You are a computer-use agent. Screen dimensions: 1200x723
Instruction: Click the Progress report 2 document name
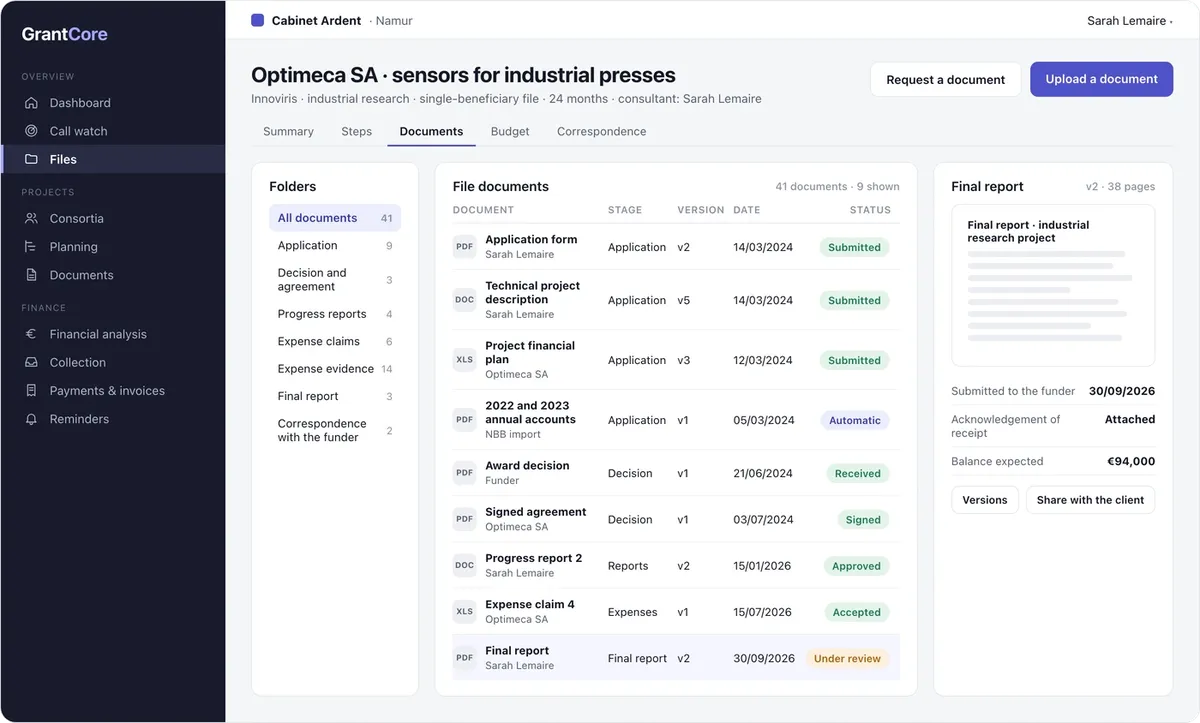pyautogui.click(x=533, y=558)
